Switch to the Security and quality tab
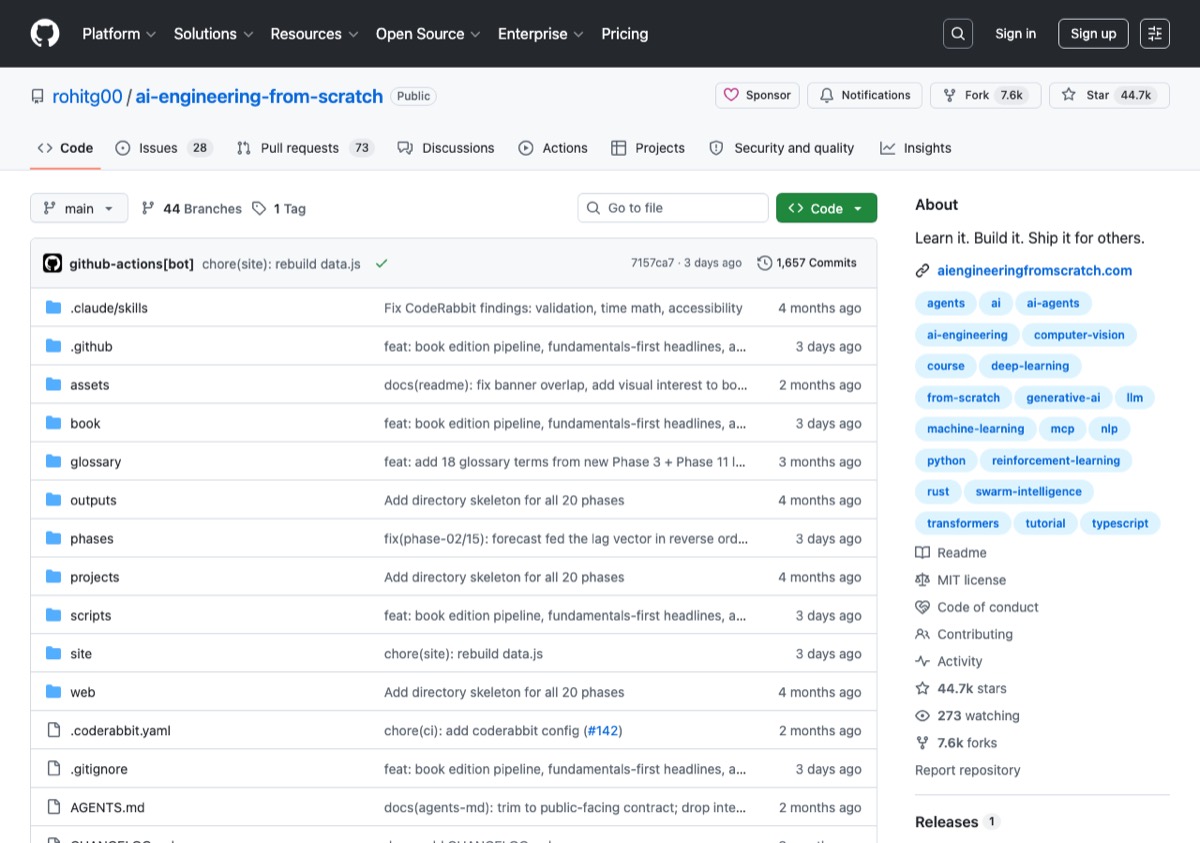The width and height of the screenshot is (1200, 843). [782, 148]
